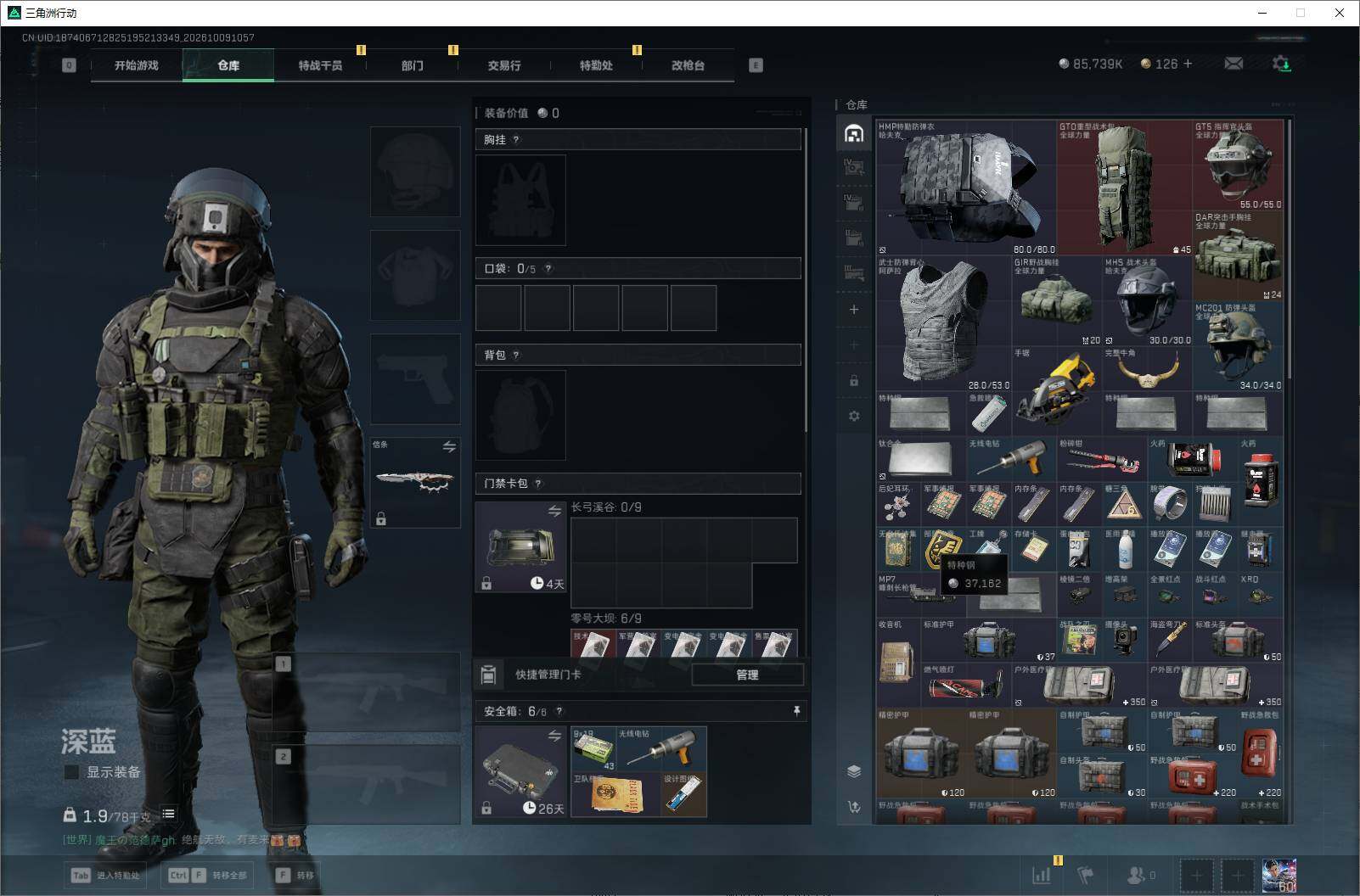The height and width of the screenshot is (896, 1360).
Task: Click the 转移全部 button
Action: 208,875
